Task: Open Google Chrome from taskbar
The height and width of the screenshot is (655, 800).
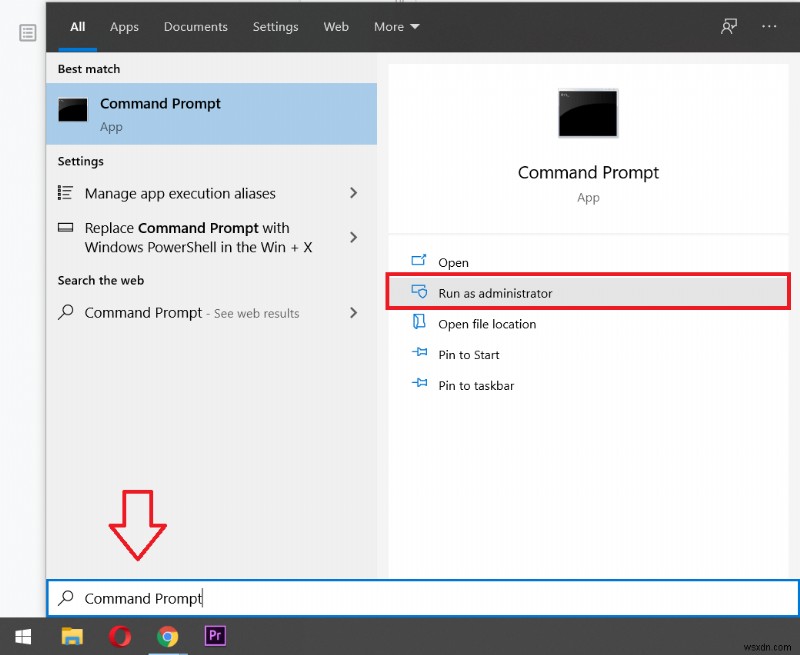Action: [x=168, y=636]
